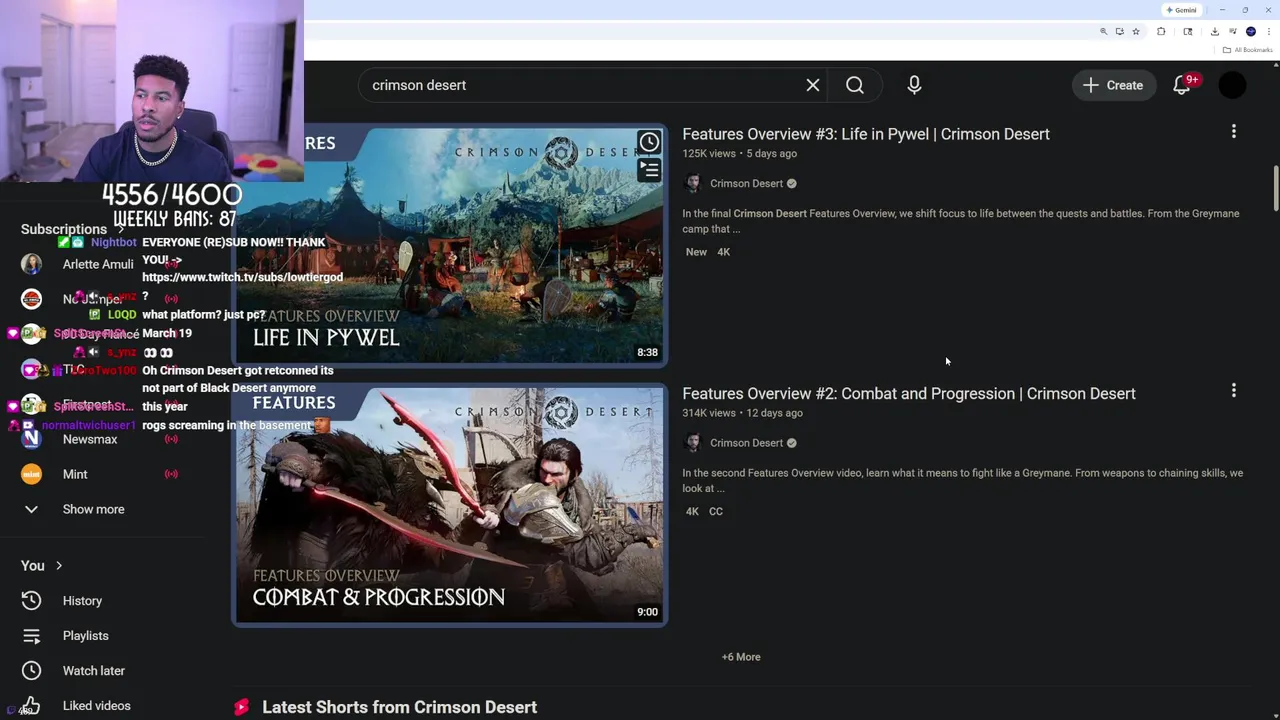Open the twitch.tv/subs link in chat overlay

pos(242,277)
